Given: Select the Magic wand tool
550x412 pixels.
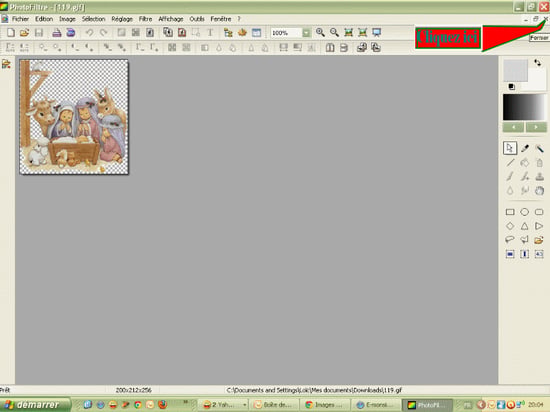Looking at the screenshot, I should click(539, 148).
